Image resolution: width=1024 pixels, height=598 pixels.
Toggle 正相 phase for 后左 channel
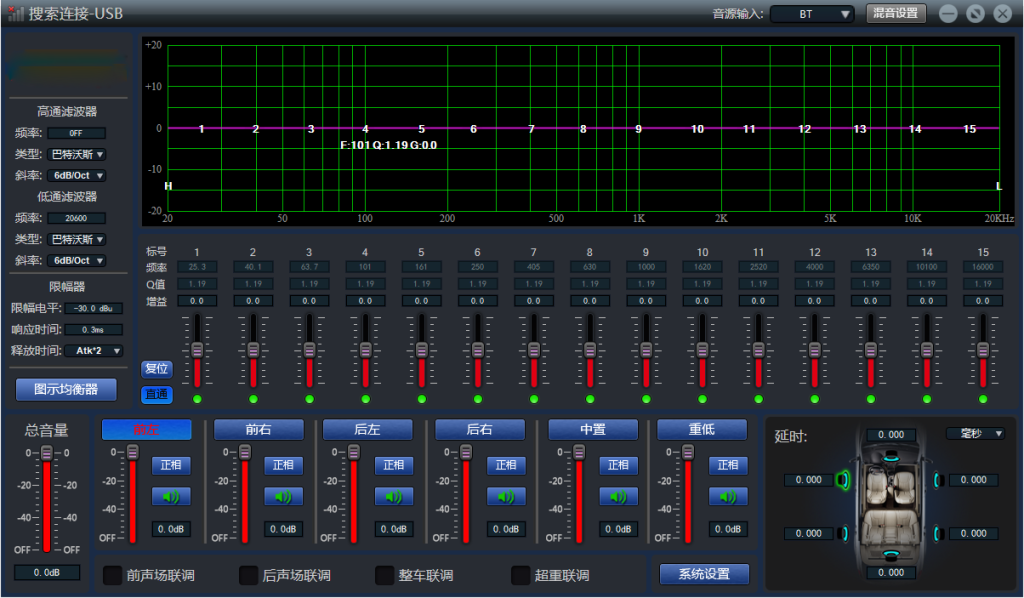[x=394, y=465]
